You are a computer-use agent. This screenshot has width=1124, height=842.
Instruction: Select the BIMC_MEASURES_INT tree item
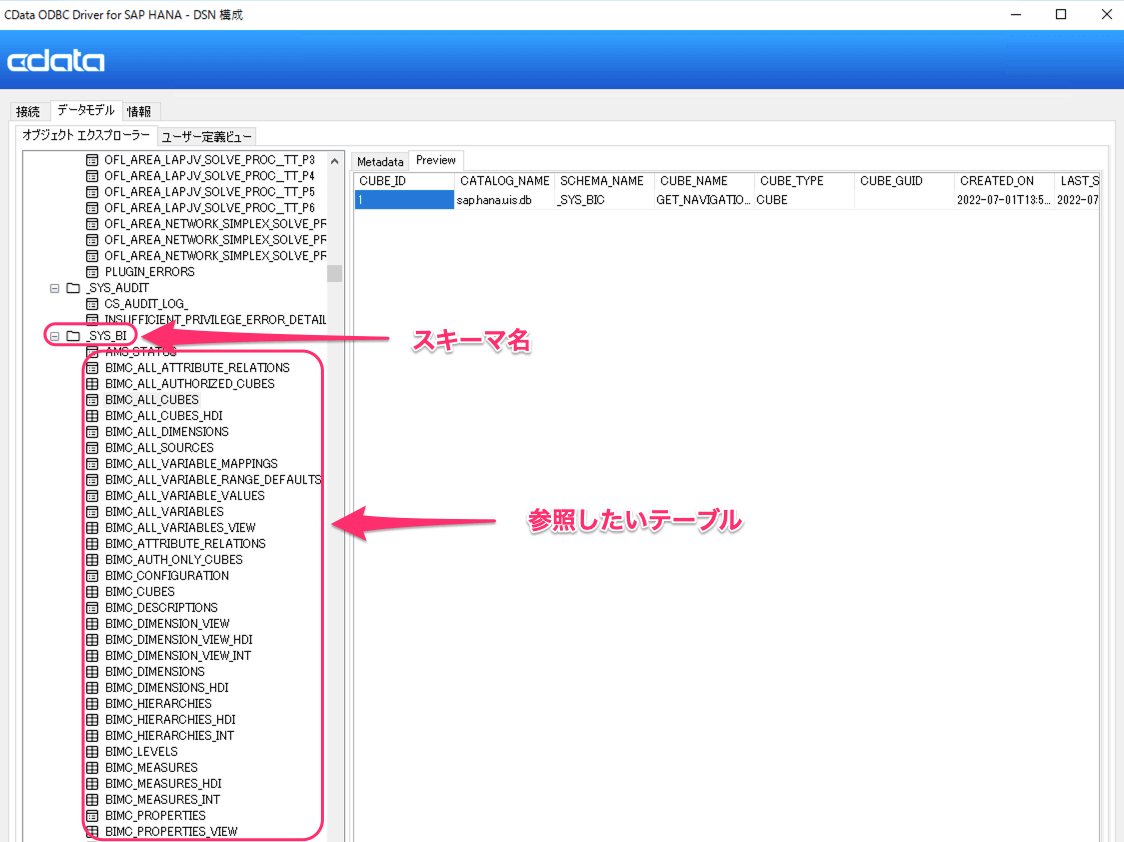coord(162,800)
